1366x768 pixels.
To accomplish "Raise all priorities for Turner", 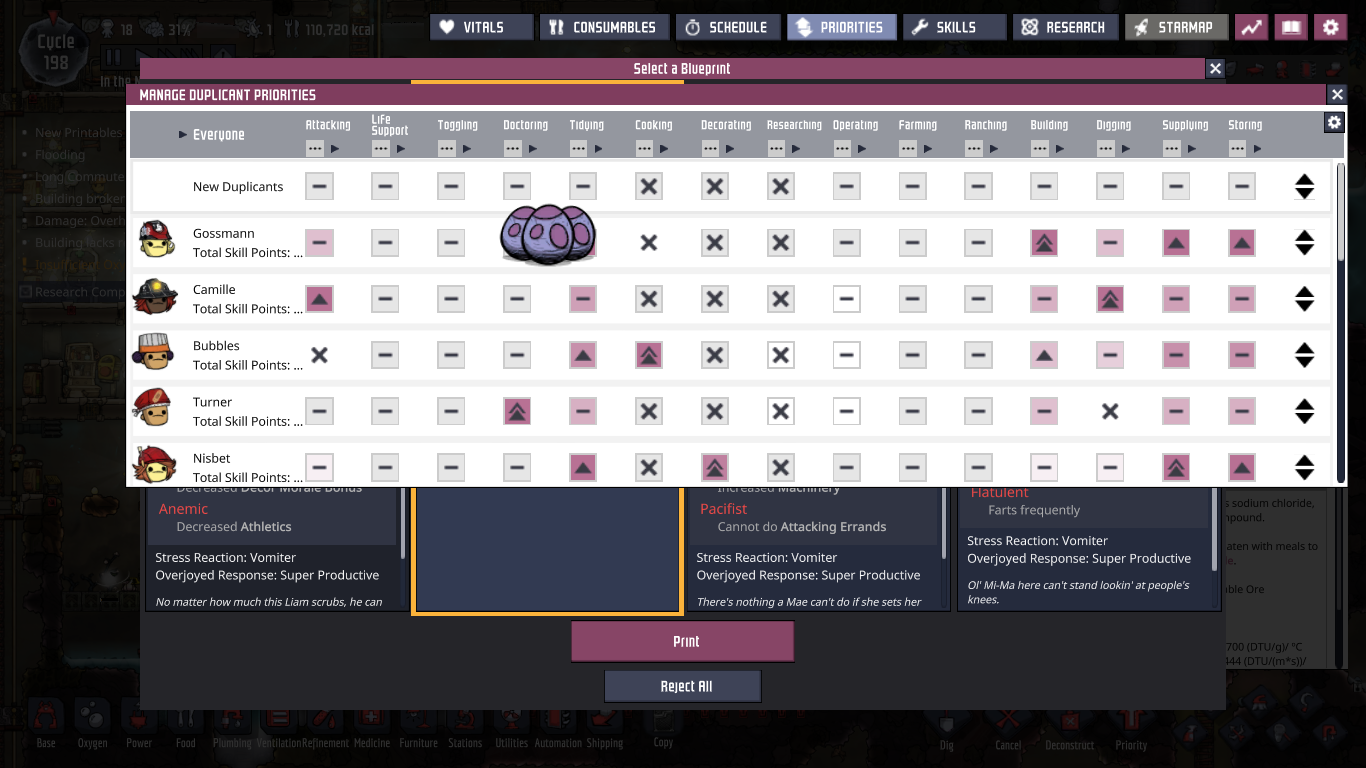I will (1304, 403).
